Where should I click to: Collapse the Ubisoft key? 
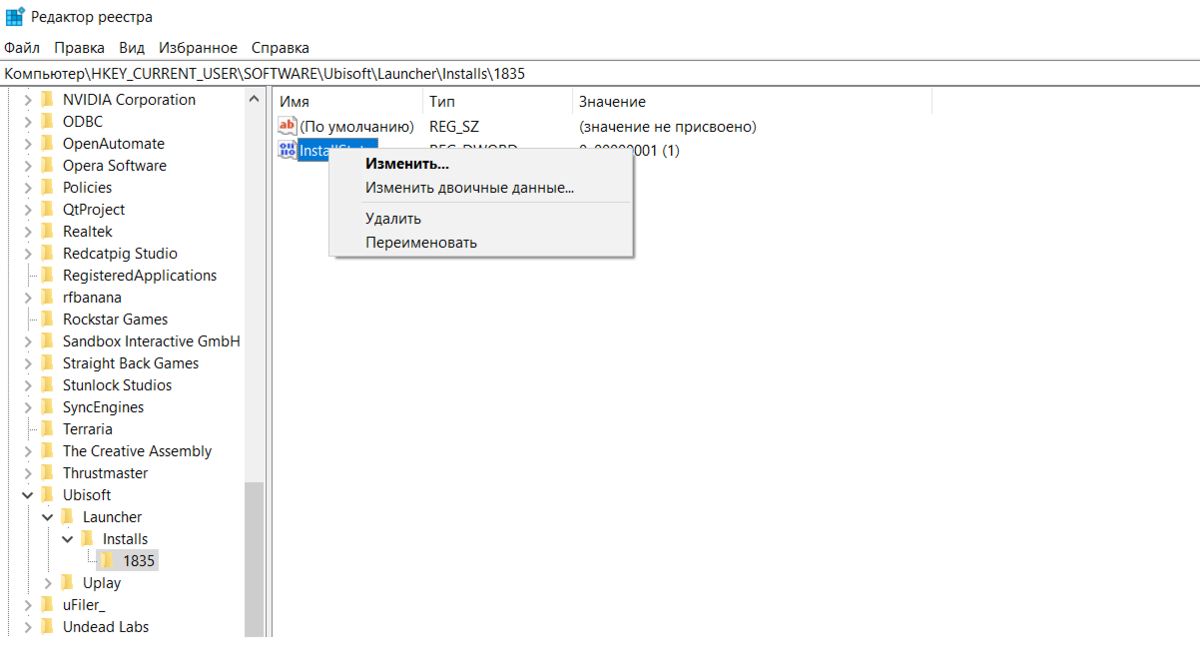(x=27, y=495)
